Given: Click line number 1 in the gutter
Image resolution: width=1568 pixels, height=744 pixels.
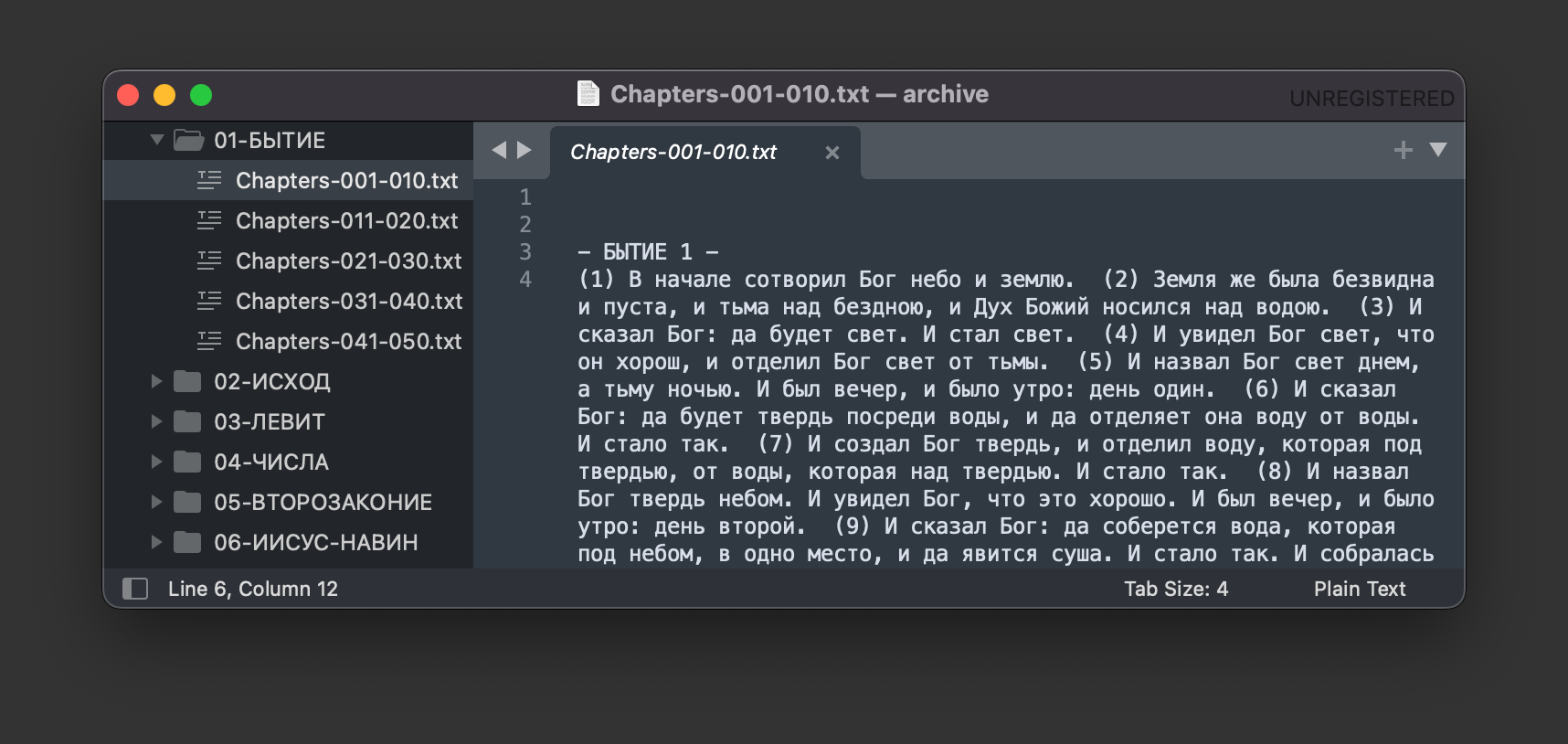Looking at the screenshot, I should coord(525,197).
